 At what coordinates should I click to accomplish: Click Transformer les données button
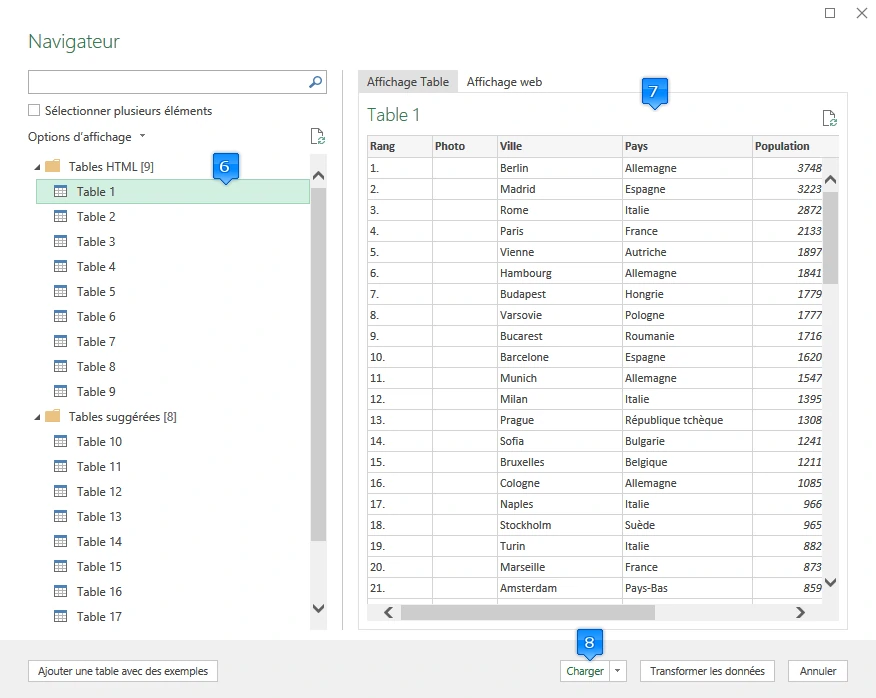(707, 672)
